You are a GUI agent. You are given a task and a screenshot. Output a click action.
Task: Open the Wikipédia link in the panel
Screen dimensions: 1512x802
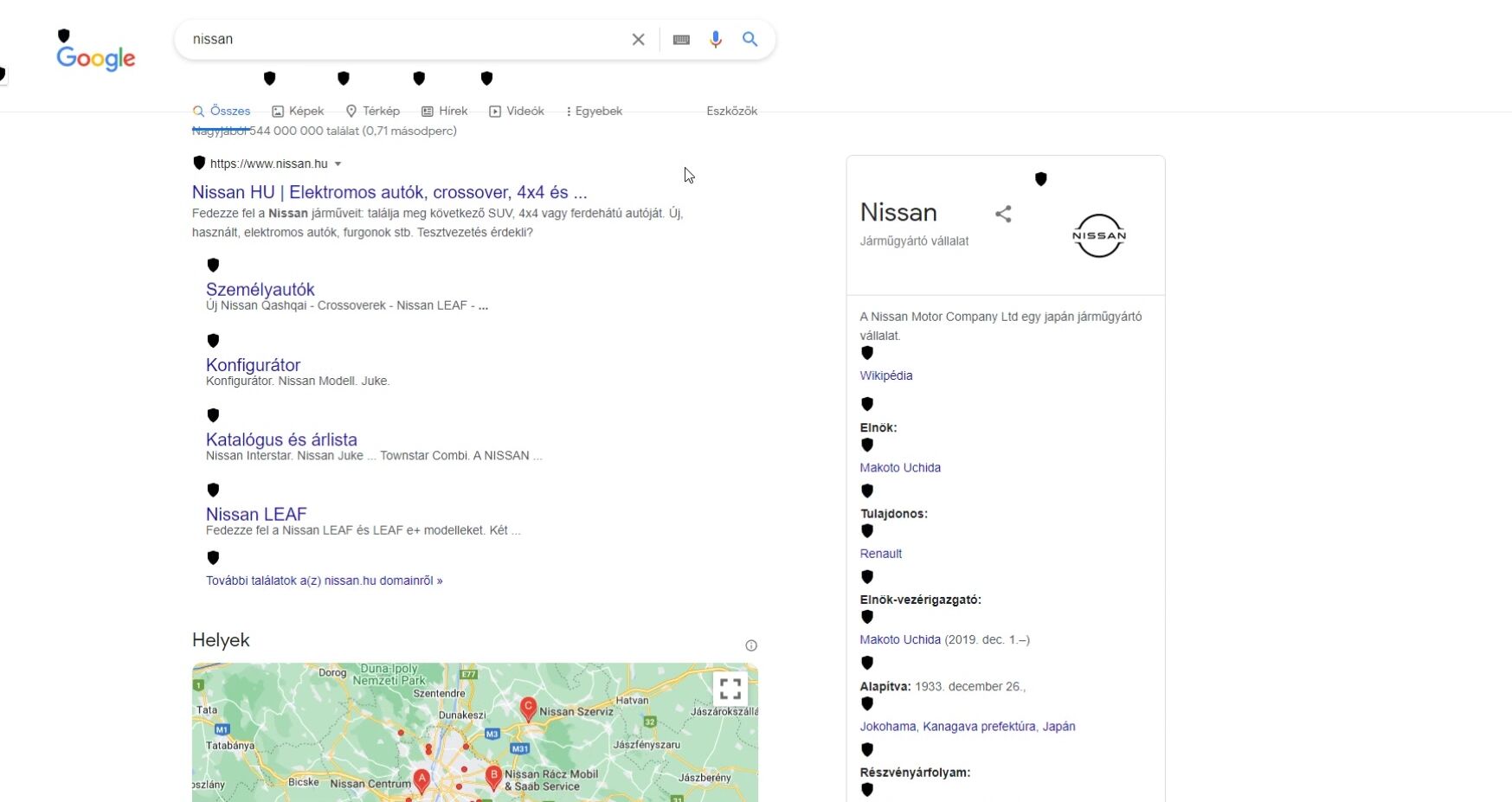[886, 375]
